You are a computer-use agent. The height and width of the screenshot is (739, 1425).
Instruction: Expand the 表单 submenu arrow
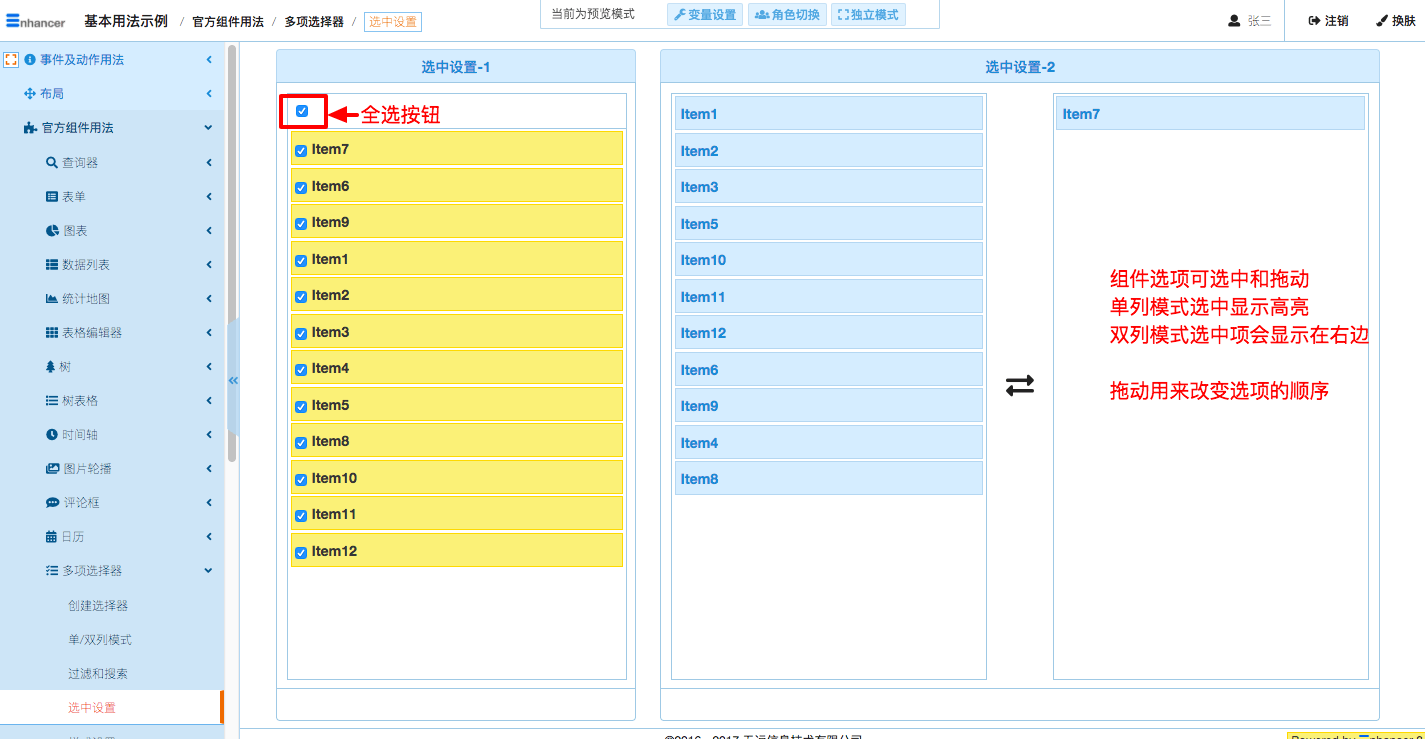pyautogui.click(x=209, y=197)
